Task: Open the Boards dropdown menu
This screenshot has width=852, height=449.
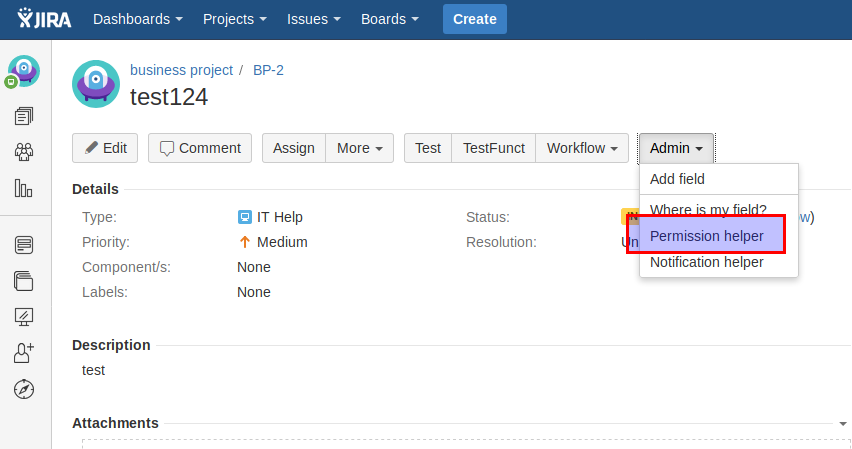Action: (x=390, y=19)
